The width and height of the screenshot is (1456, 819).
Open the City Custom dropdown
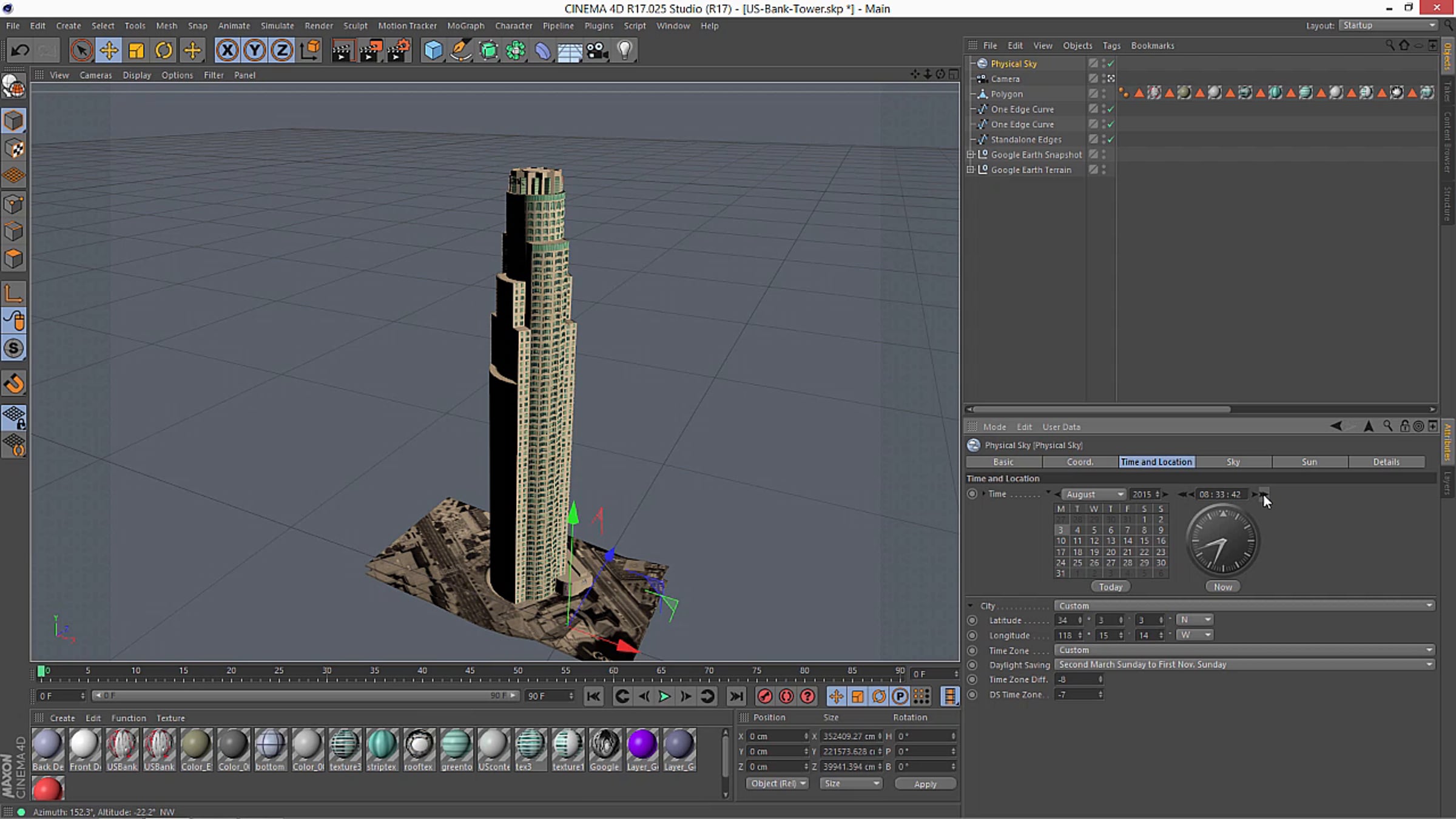[1245, 605]
